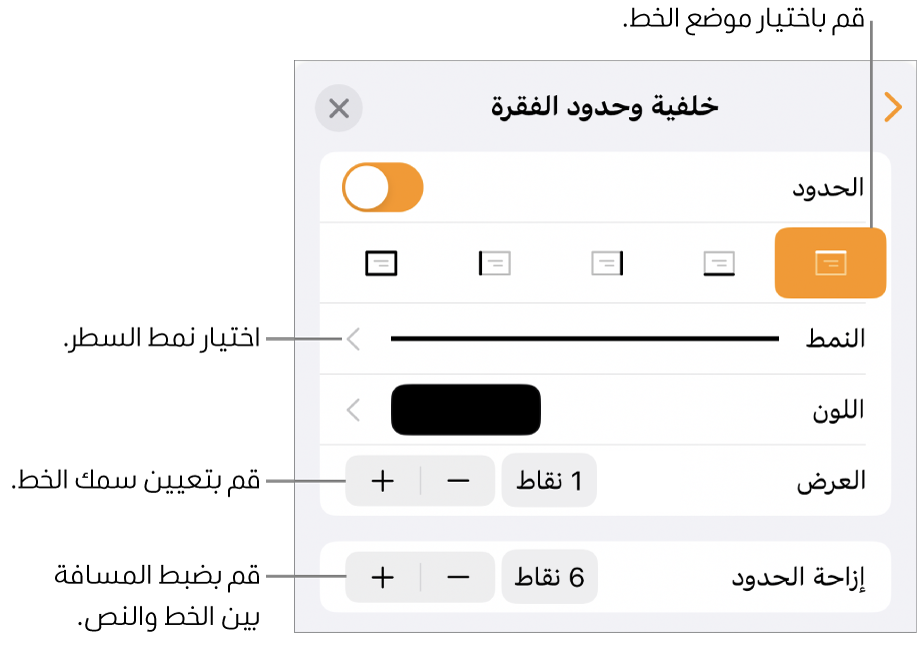Decrease the العرض border width with minus
The image size is (918, 660).
458,481
